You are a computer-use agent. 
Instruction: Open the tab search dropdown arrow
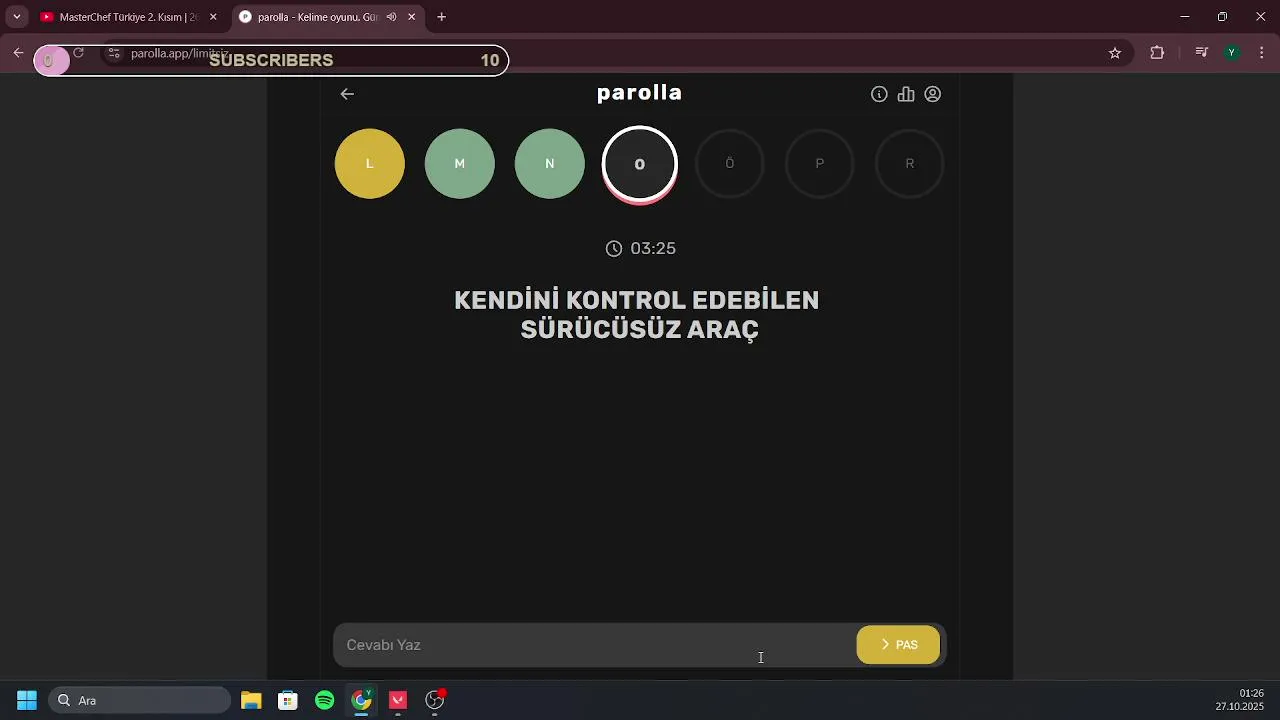tap(16, 17)
